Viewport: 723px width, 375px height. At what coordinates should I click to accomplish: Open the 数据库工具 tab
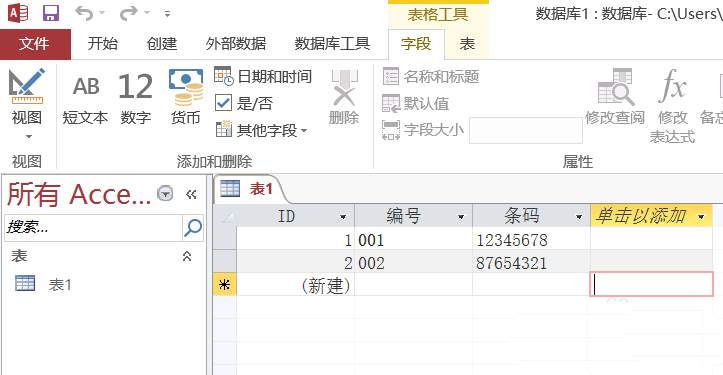tap(332, 44)
